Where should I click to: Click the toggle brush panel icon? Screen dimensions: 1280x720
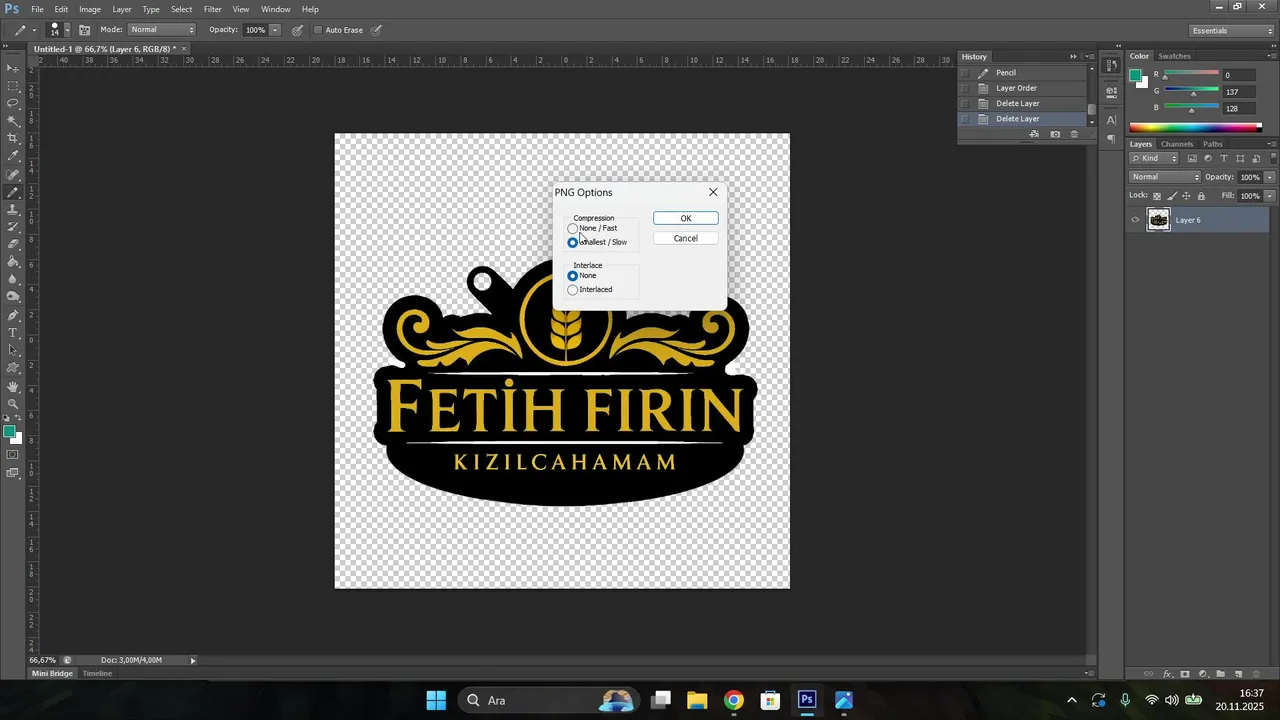click(85, 30)
